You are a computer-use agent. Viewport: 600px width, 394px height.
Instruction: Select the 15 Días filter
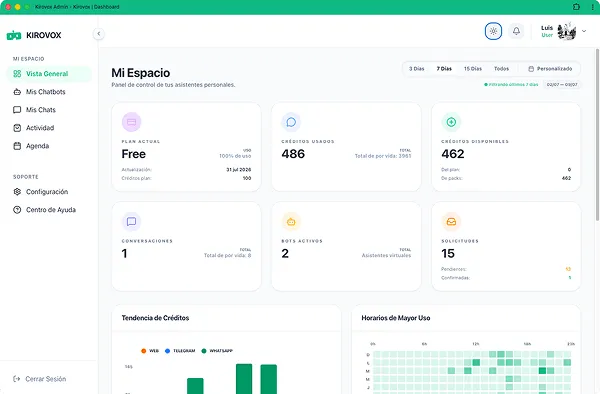coord(473,69)
